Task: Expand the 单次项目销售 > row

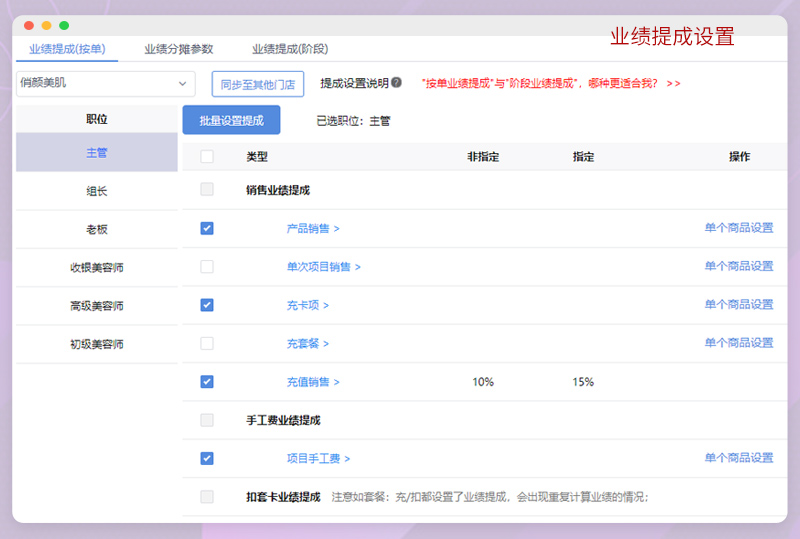Action: pos(323,266)
